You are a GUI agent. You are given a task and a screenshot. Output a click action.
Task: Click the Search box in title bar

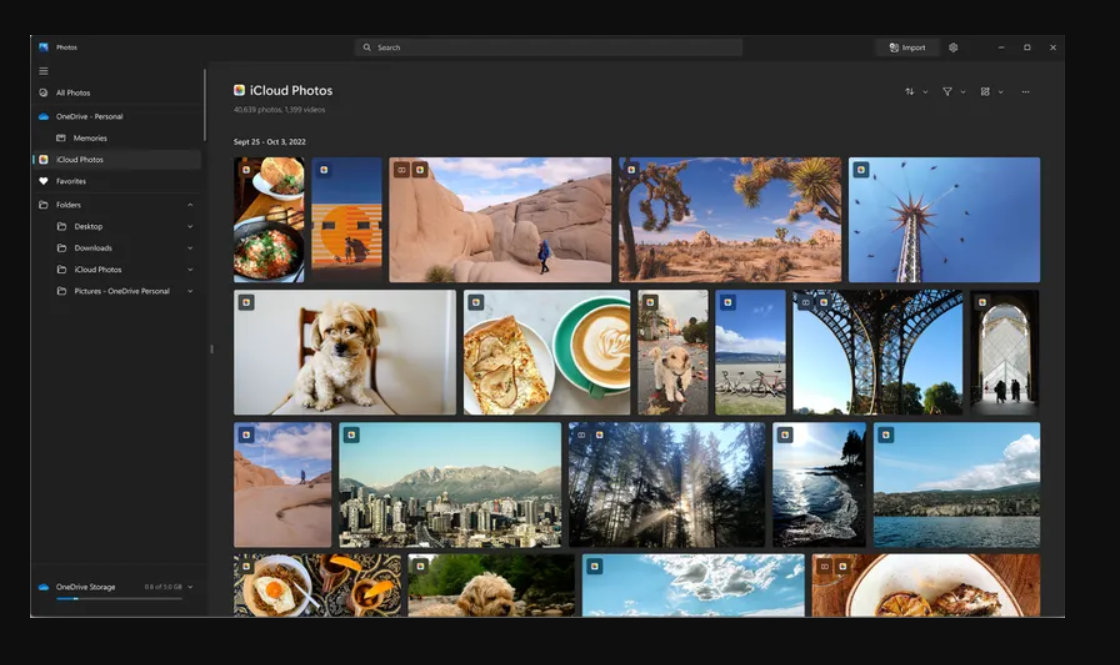(x=548, y=47)
